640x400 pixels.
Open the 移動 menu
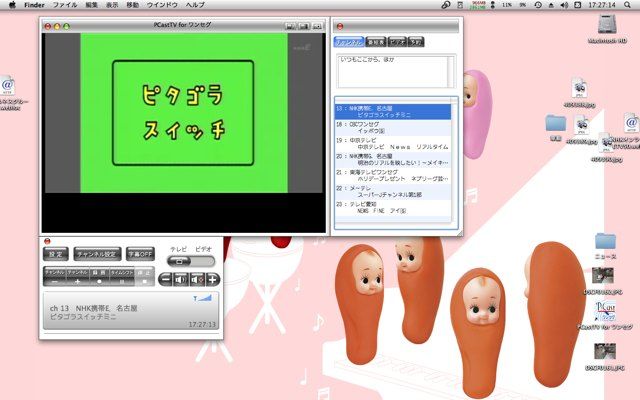[x=132, y=5]
